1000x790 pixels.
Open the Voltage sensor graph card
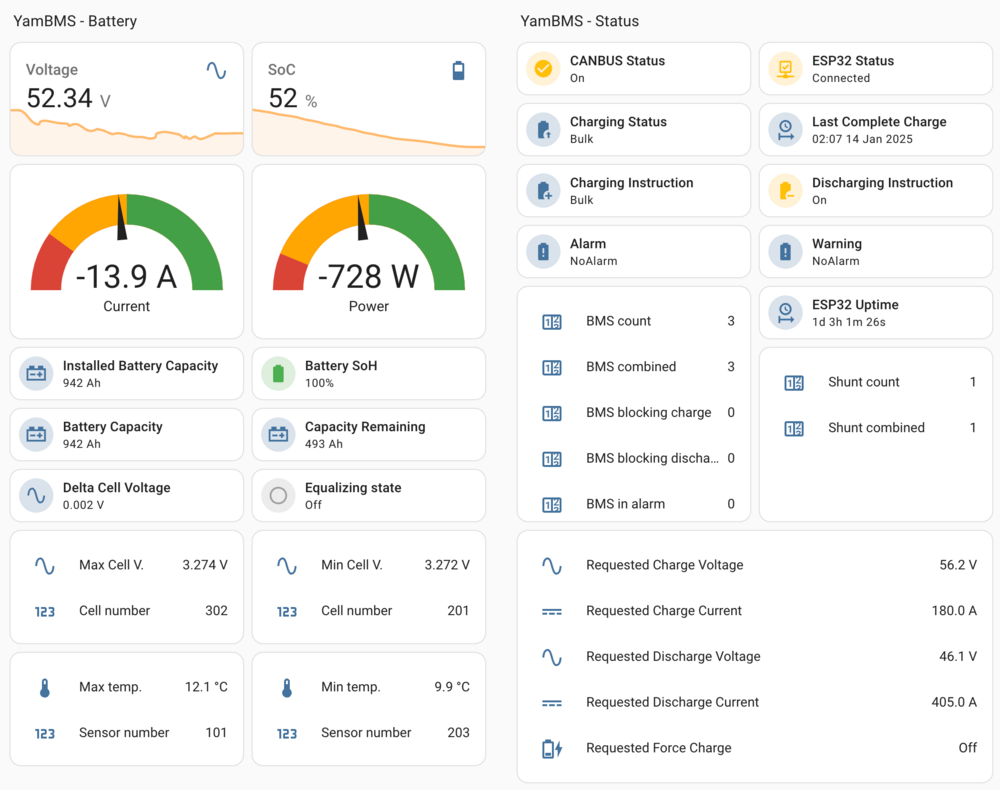(126, 100)
